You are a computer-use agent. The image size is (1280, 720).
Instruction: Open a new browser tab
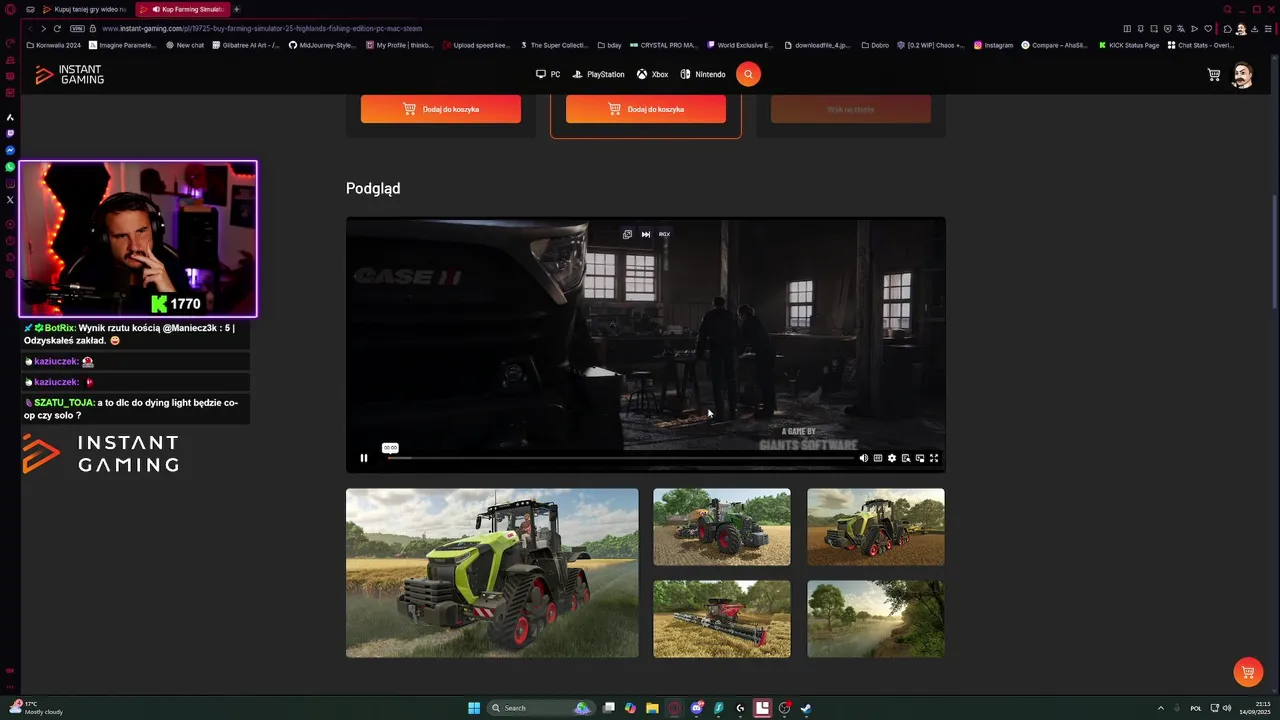(237, 9)
